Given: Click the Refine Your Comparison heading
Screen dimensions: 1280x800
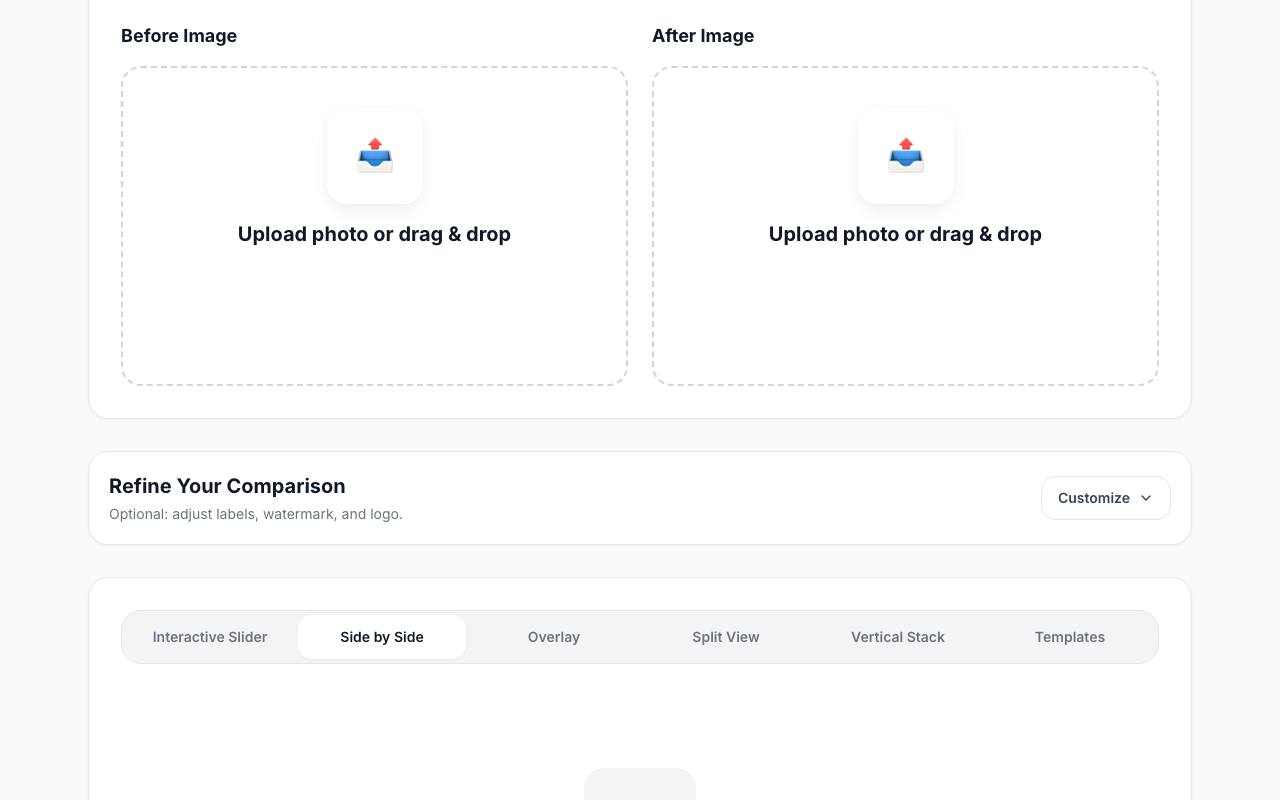Looking at the screenshot, I should [227, 486].
